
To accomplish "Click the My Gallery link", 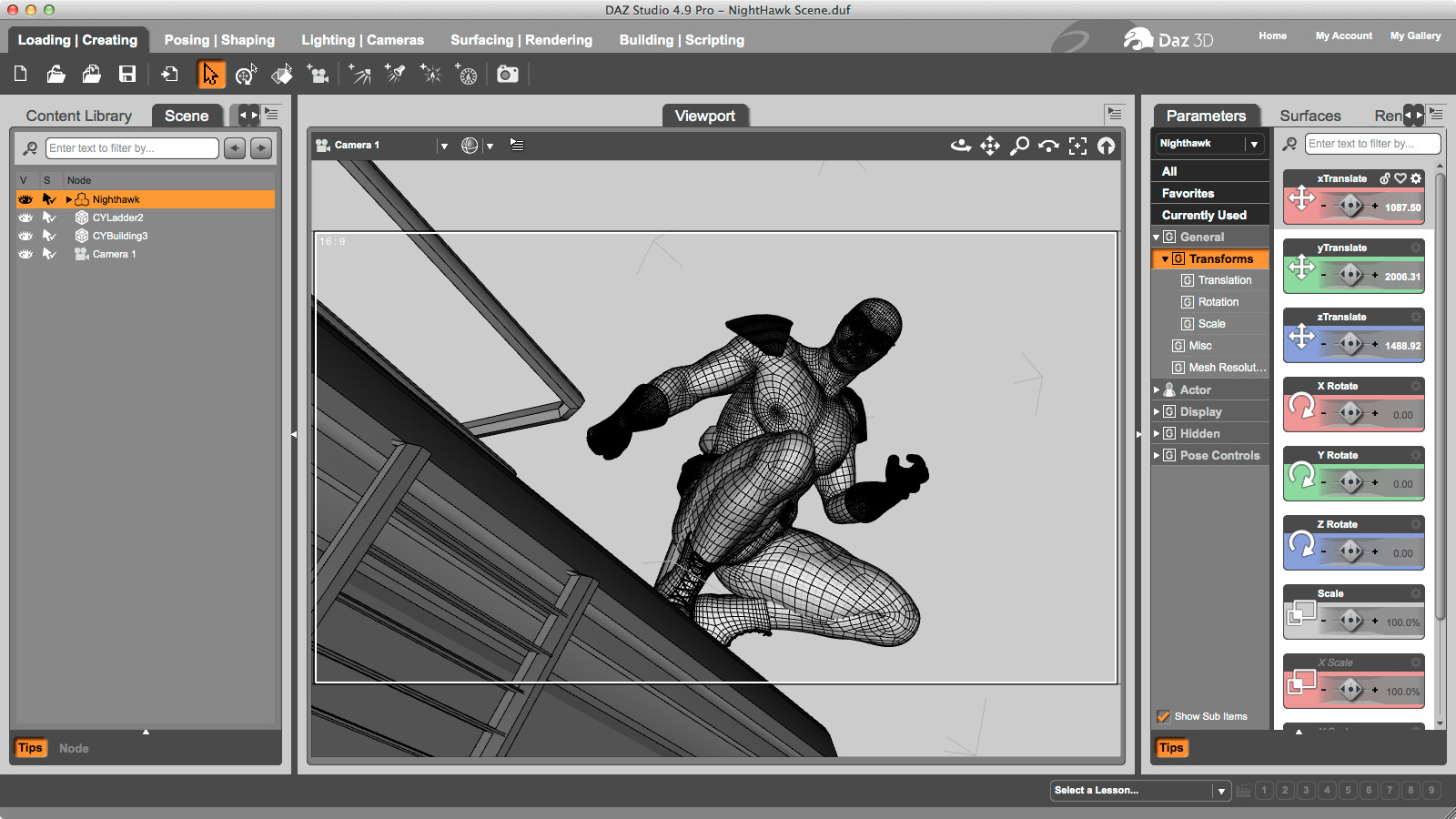I will (1416, 35).
